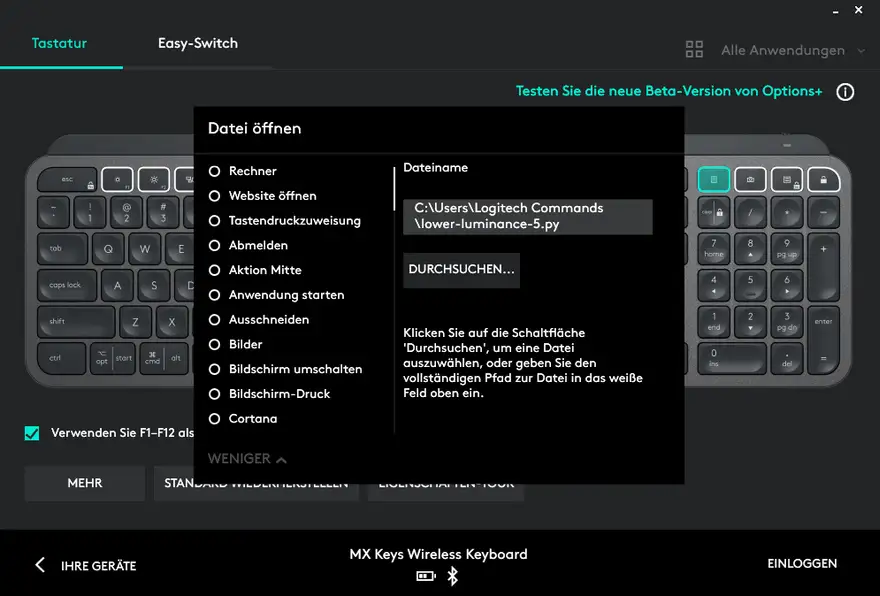Viewport: 880px width, 596px height.
Task: Click the application grid icon
Action: click(x=694, y=49)
